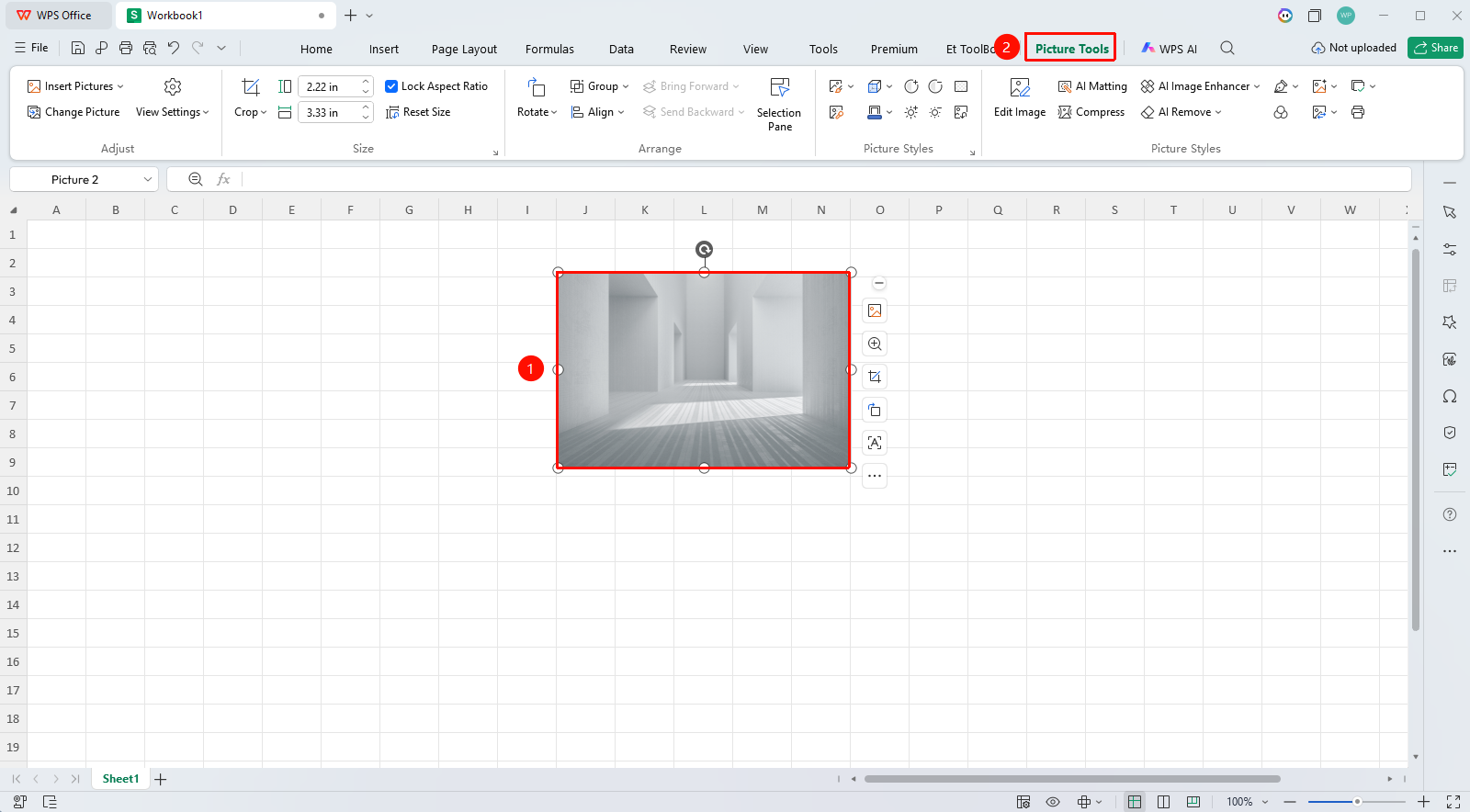Open the Name Box dropdown showing Picture 2
This screenshot has height=812, width=1470.
click(148, 179)
